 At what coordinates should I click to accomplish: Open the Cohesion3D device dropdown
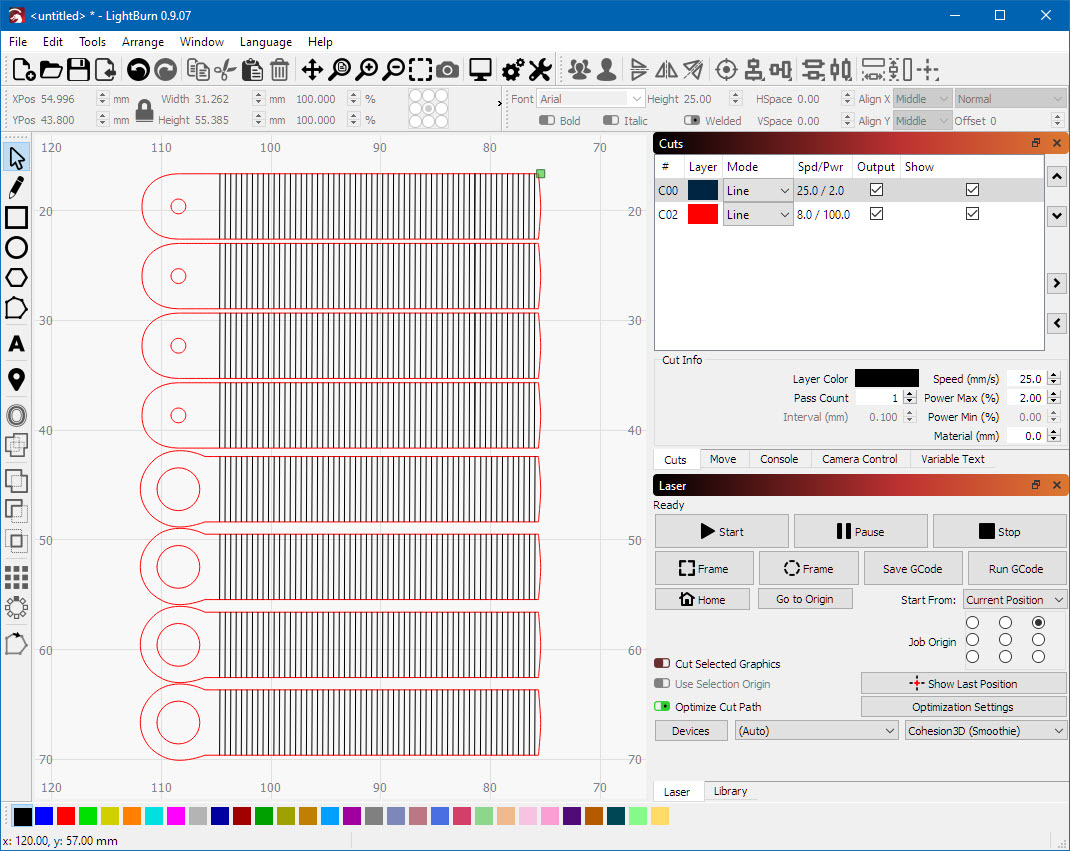pyautogui.click(x=985, y=731)
